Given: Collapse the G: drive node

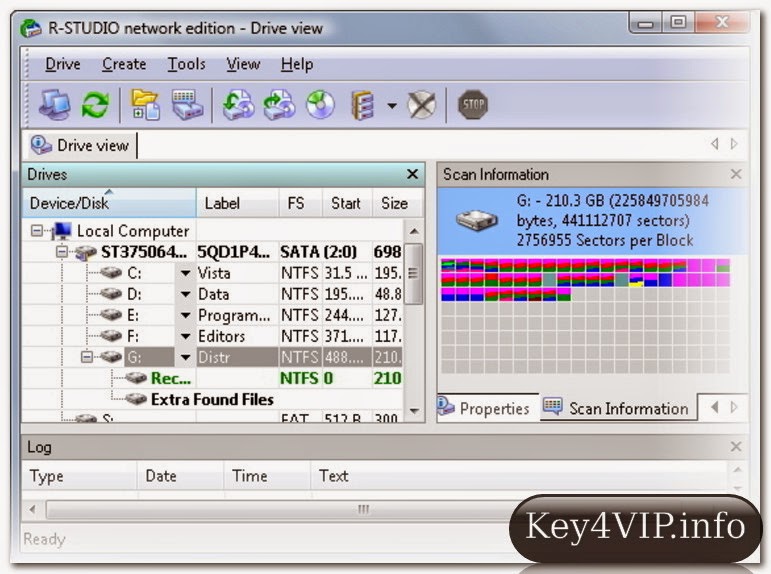Looking at the screenshot, I should tap(87, 357).
